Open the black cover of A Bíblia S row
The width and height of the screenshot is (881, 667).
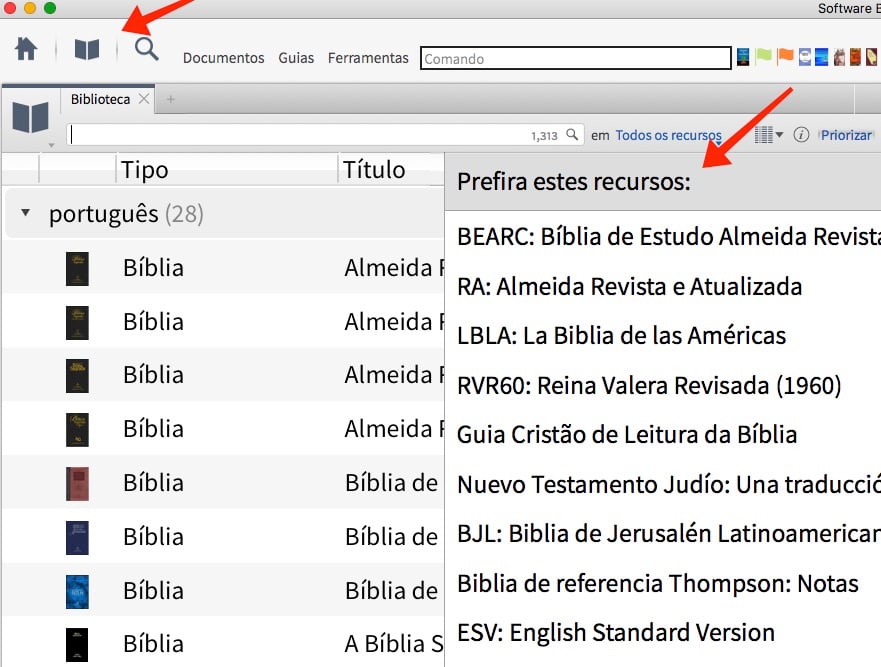pos(78,645)
